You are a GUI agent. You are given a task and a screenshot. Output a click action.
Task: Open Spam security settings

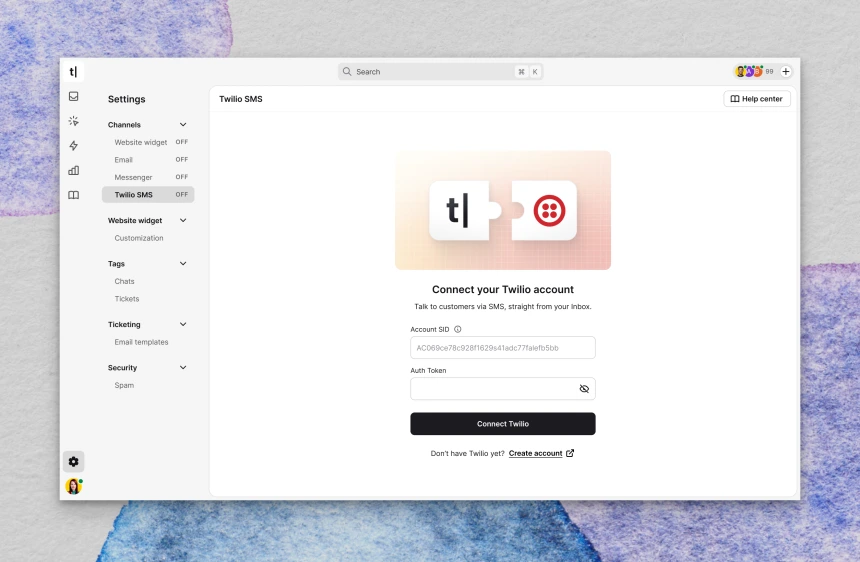[x=124, y=385]
